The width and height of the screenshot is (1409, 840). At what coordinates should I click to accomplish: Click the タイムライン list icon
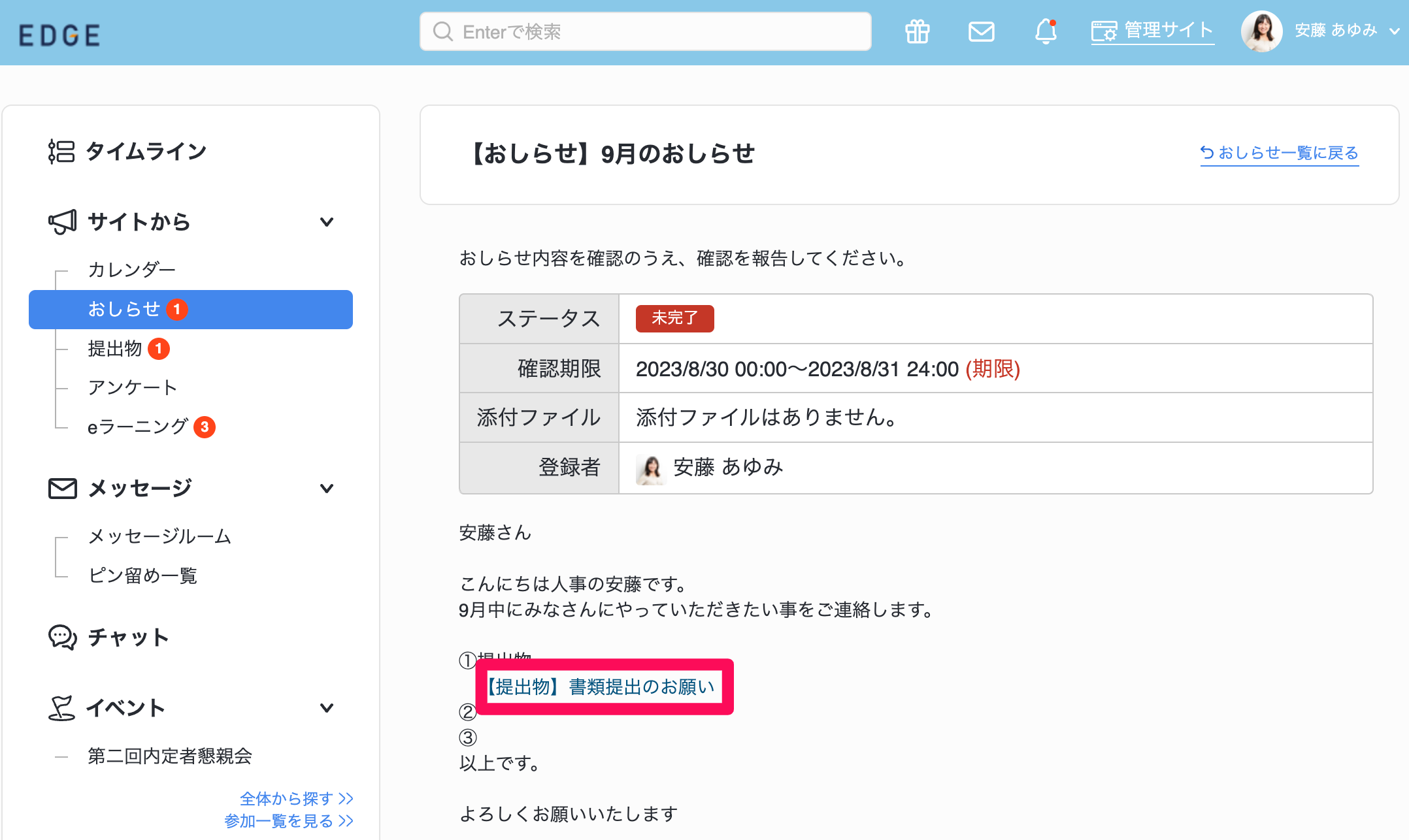[x=61, y=151]
